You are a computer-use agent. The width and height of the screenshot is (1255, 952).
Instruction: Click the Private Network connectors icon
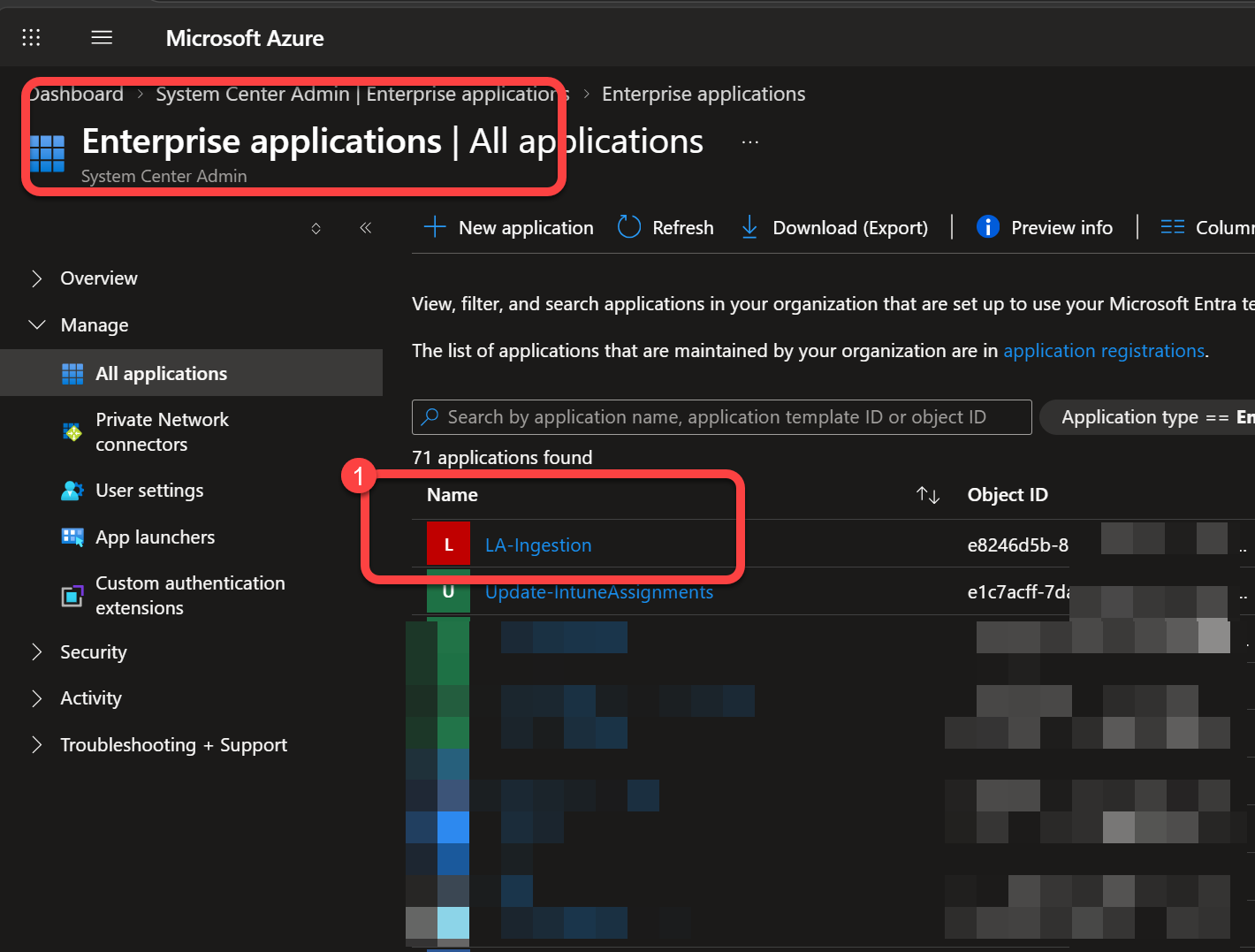(x=72, y=432)
